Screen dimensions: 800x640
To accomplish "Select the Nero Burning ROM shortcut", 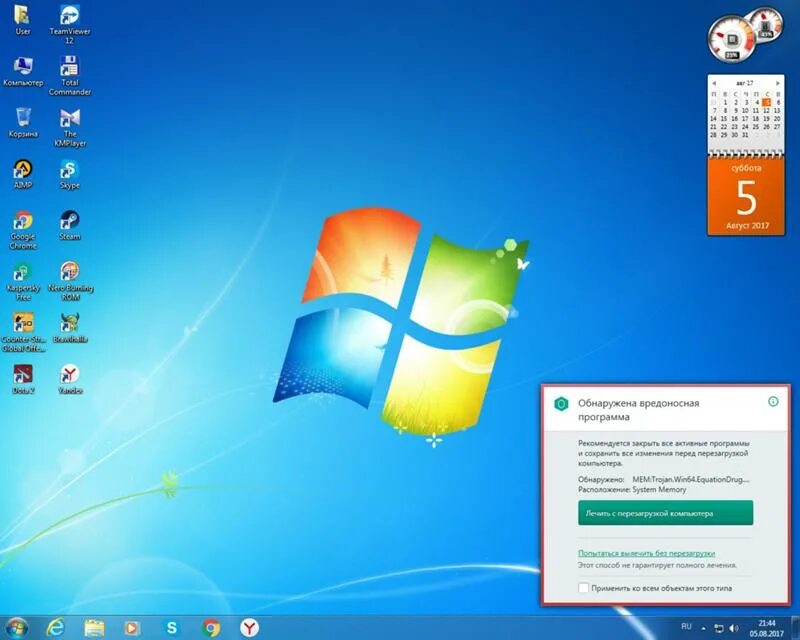I will coord(70,281).
